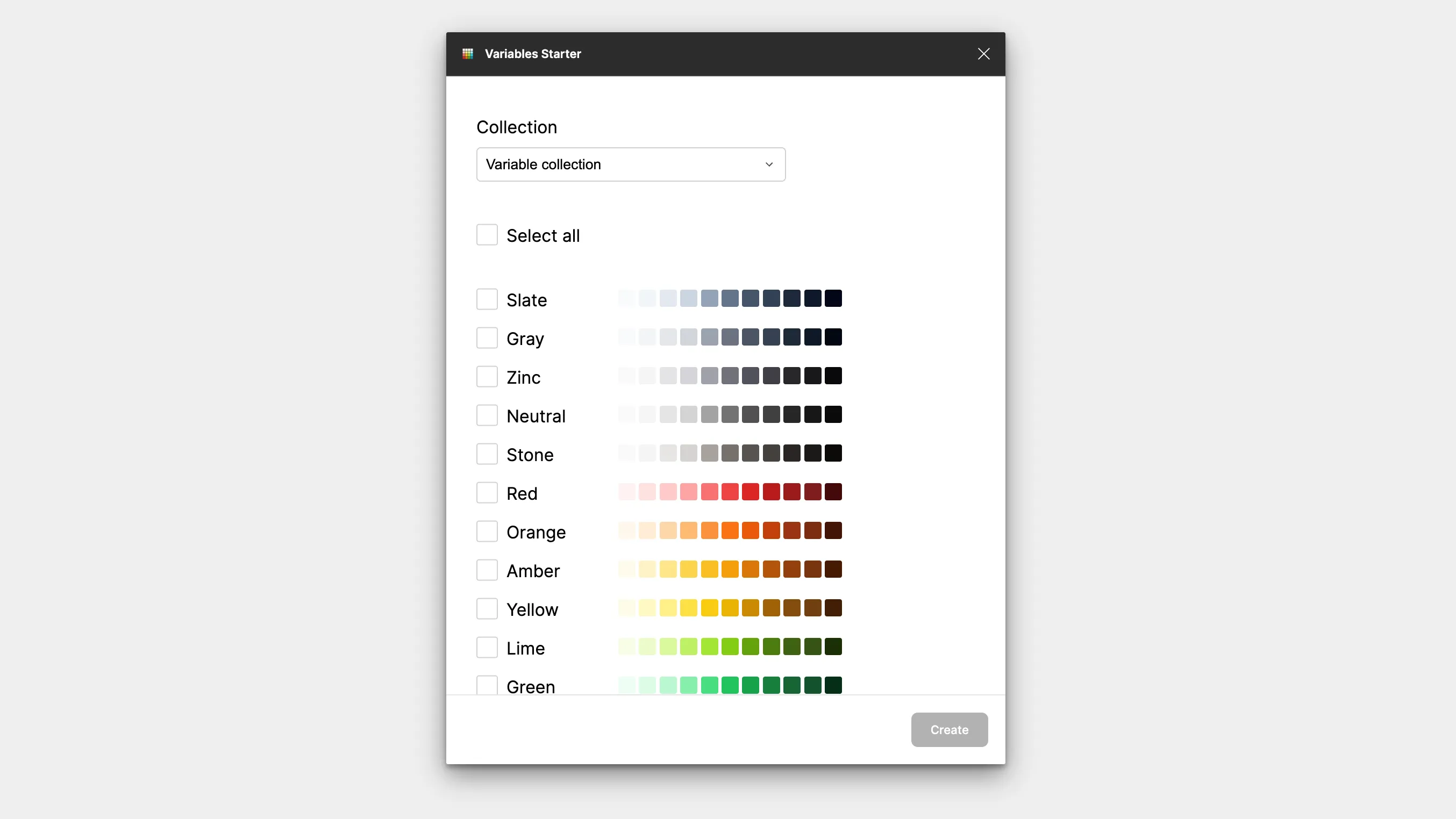This screenshot has width=1456, height=819.
Task: Click the Slate label text
Action: (526, 300)
